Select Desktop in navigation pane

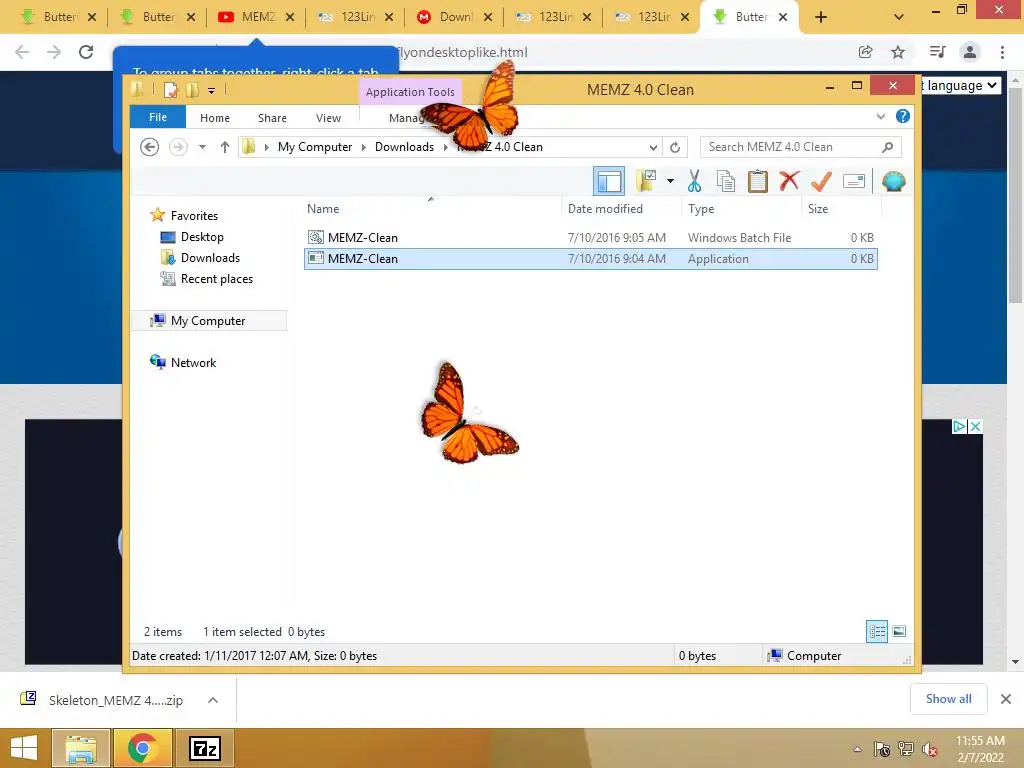pyautogui.click(x=202, y=236)
